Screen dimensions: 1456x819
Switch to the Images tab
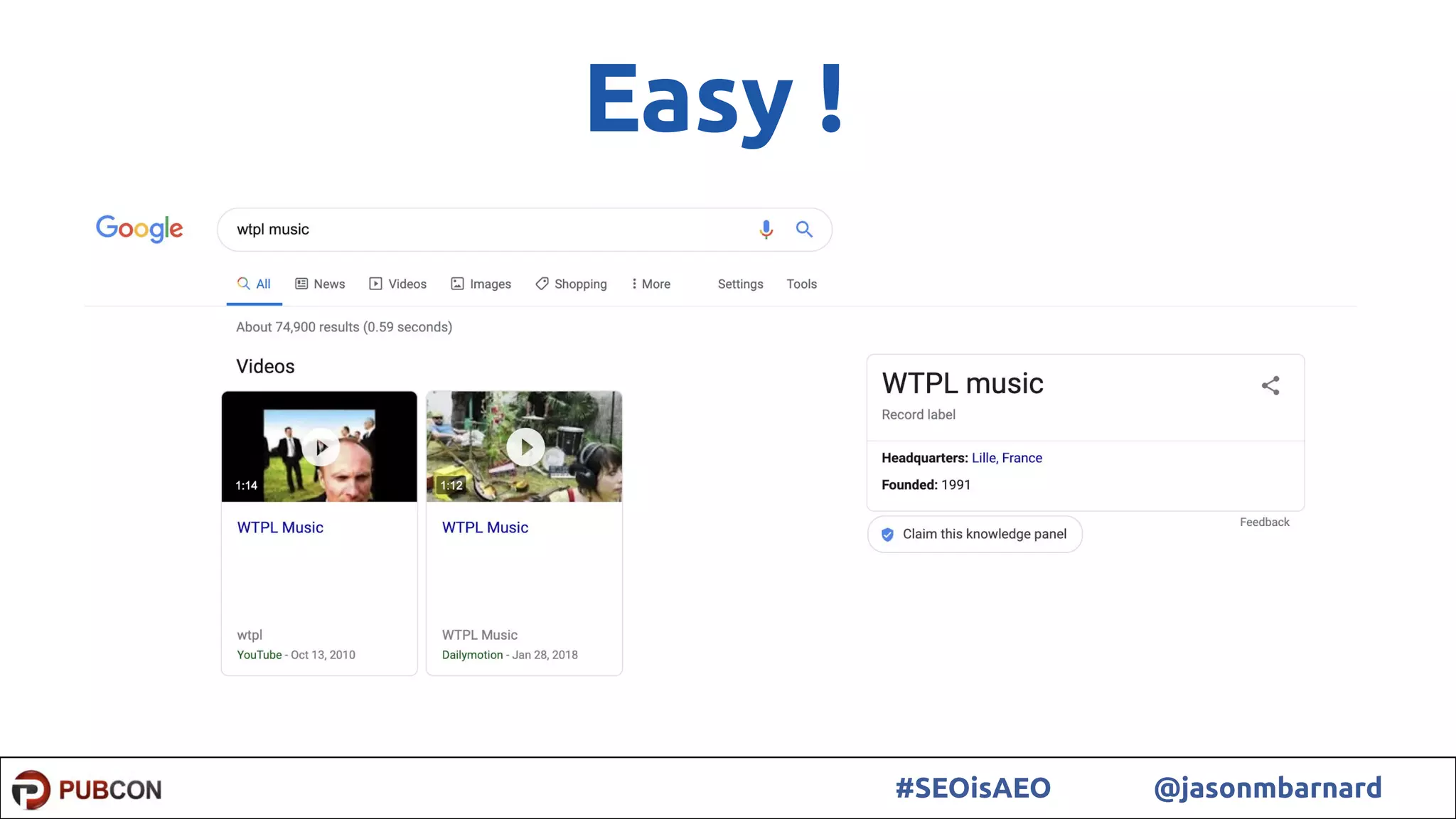coord(481,284)
